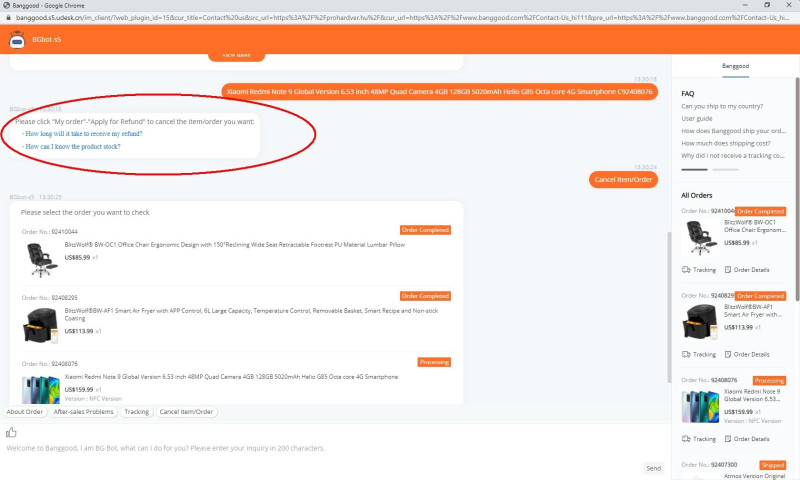This screenshot has width=800, height=480.
Task: Click the All Orders heading in sidebar
Action: click(696, 195)
